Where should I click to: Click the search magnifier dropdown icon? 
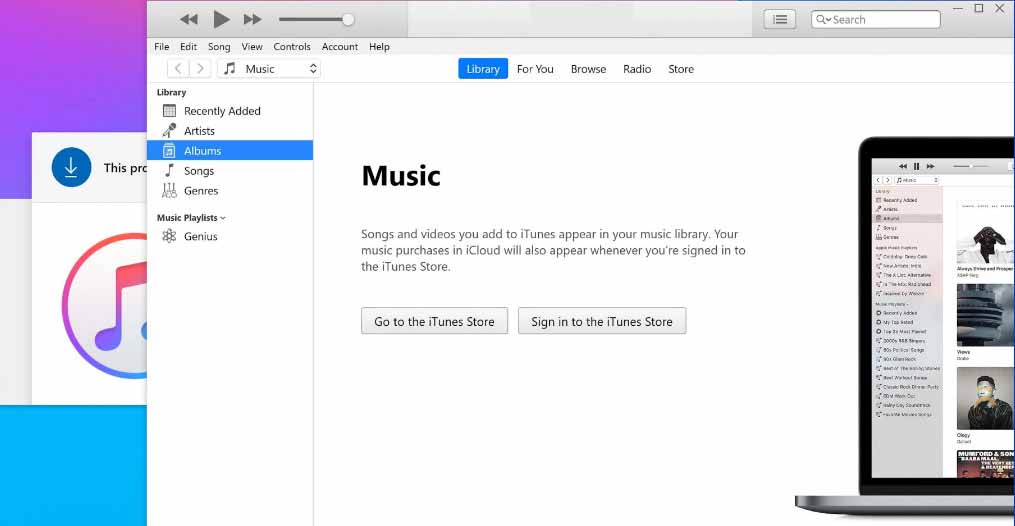[x=823, y=19]
